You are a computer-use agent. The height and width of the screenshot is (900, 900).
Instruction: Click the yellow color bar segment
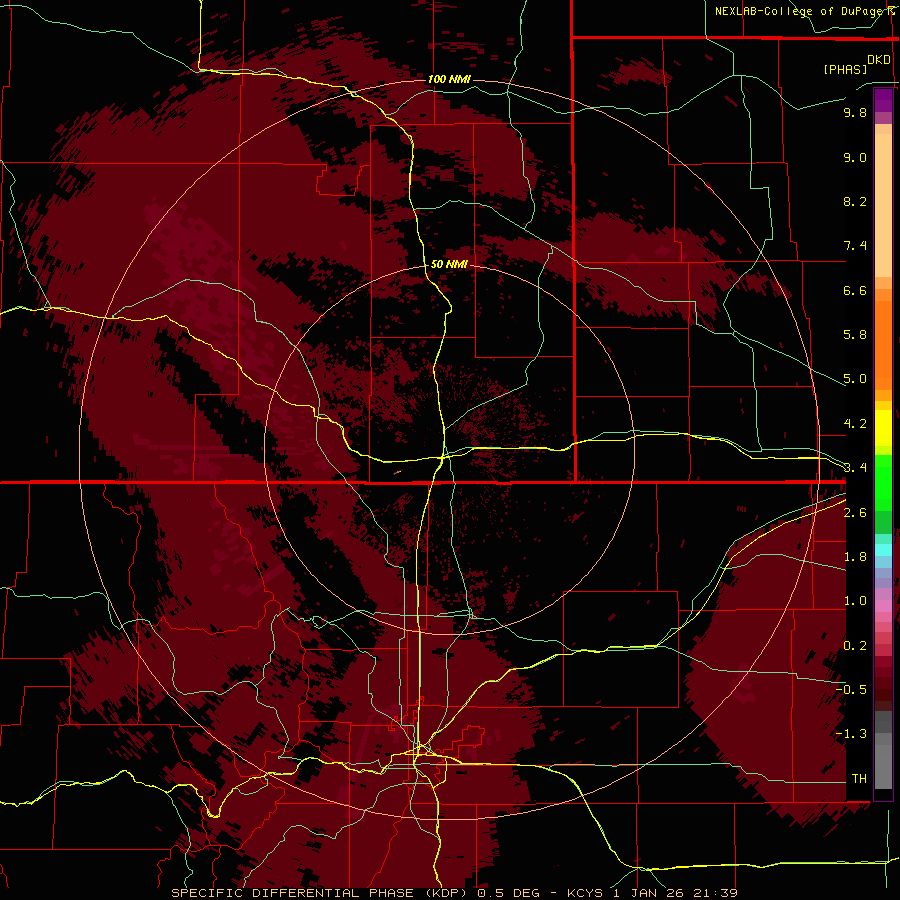[x=883, y=428]
